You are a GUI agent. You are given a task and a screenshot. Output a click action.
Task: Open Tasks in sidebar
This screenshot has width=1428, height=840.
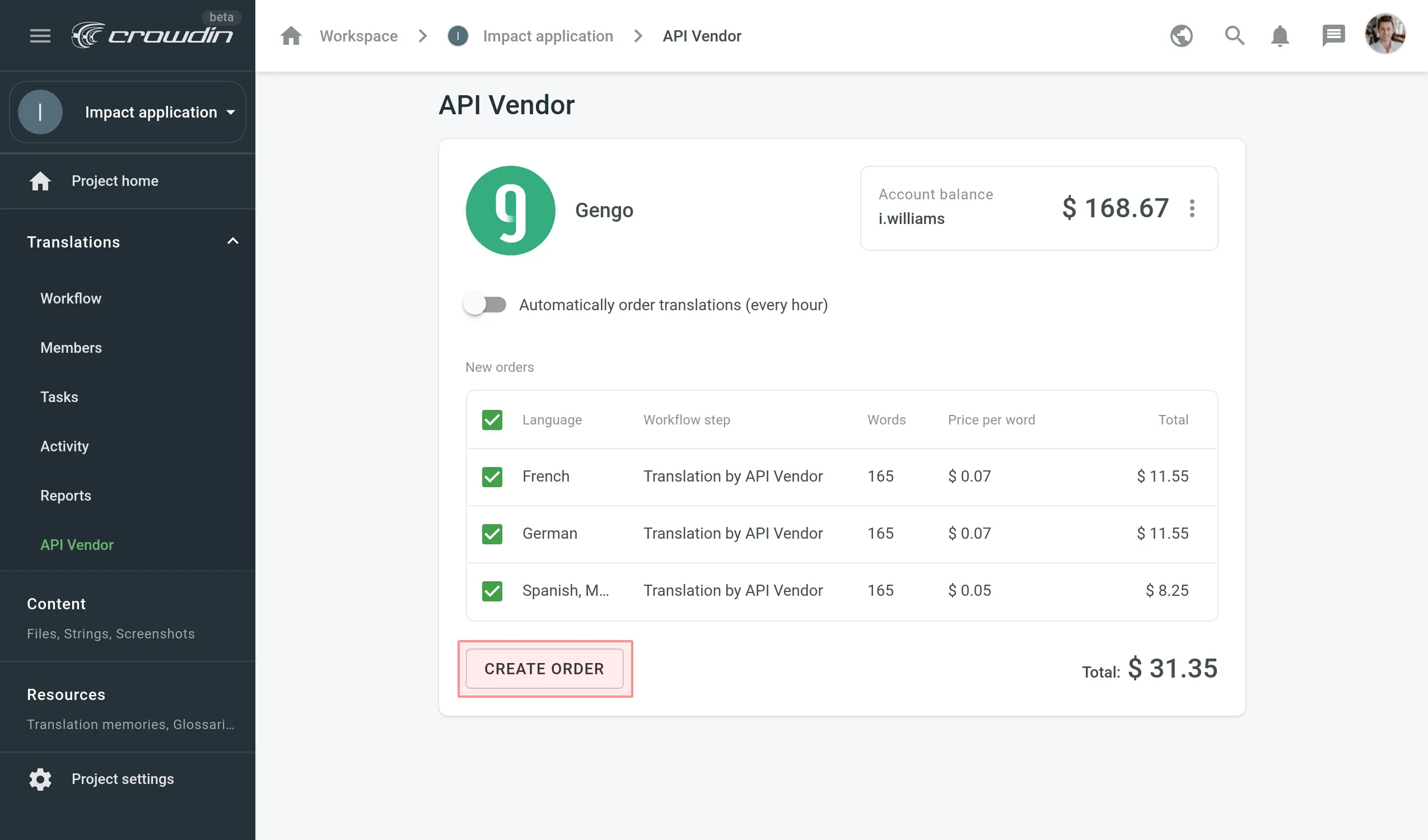(x=59, y=397)
